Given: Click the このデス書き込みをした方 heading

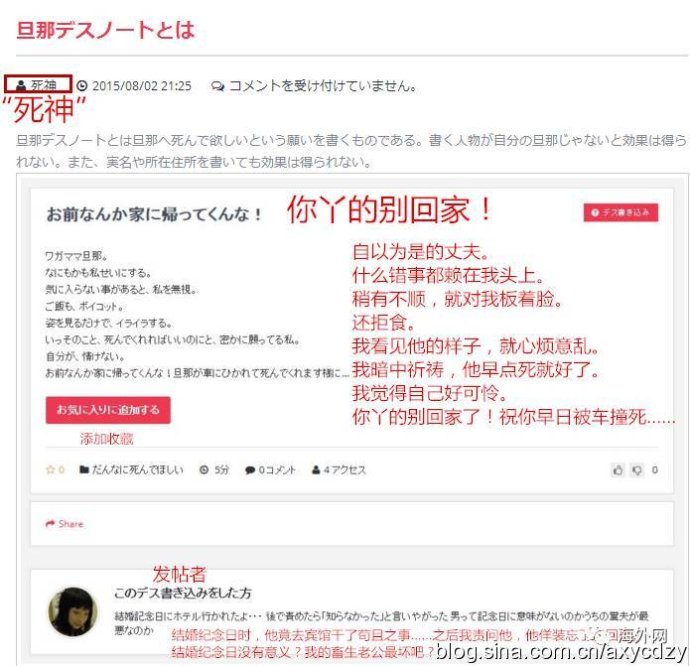Looking at the screenshot, I should tap(183, 593).
